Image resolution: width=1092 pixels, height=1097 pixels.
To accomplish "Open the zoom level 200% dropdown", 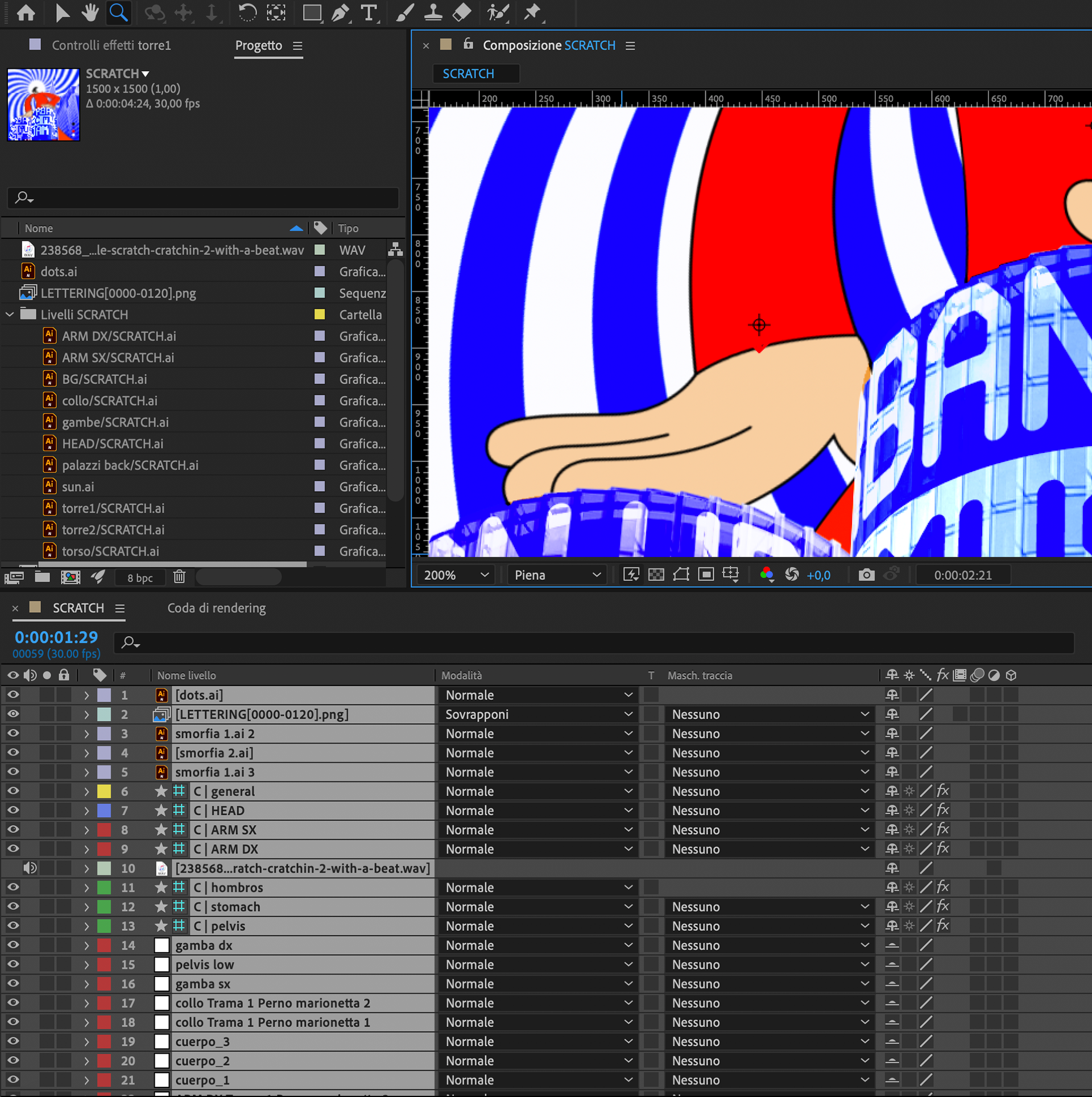I will coord(456,575).
